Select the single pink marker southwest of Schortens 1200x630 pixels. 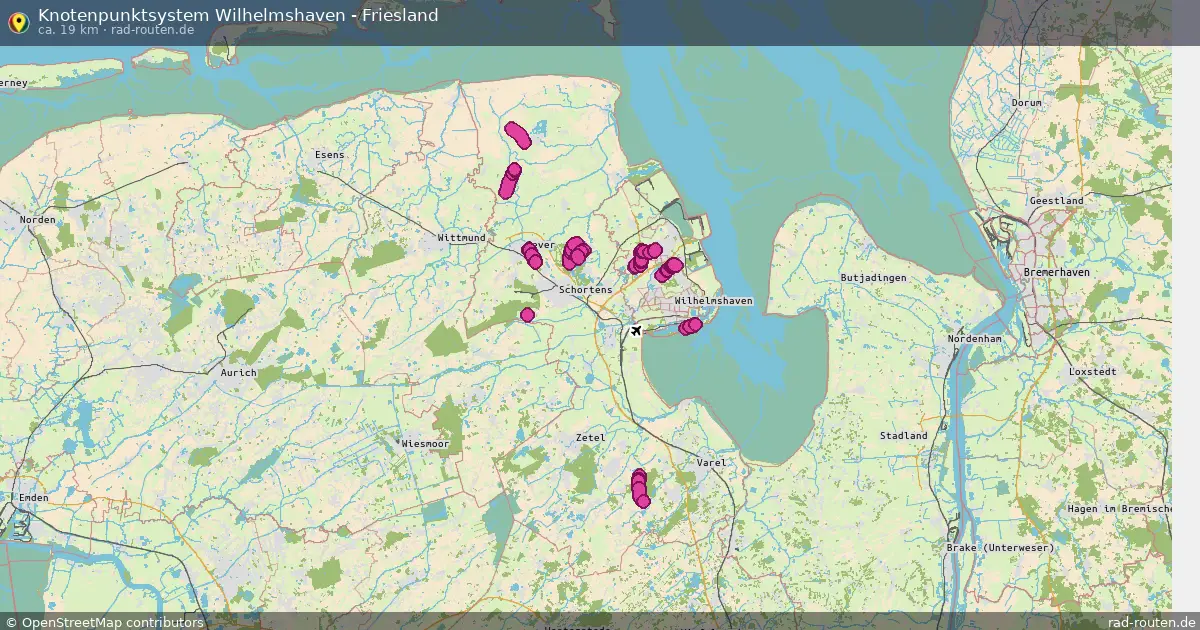point(527,315)
